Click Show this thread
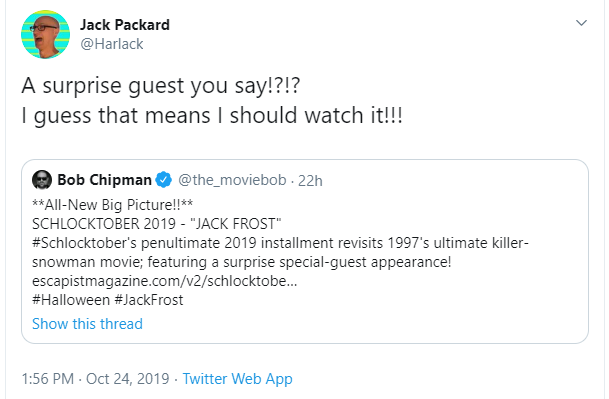The image size is (609, 399). click(87, 324)
